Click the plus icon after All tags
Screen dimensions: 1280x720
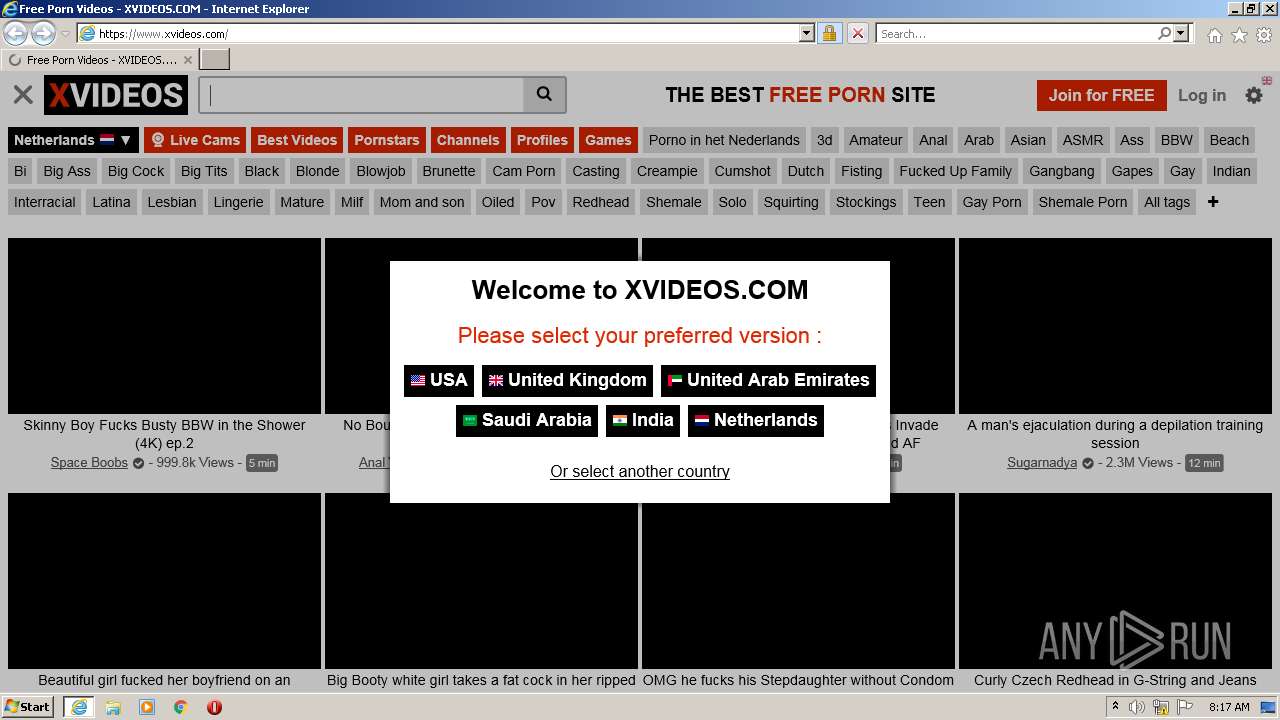click(x=1213, y=202)
